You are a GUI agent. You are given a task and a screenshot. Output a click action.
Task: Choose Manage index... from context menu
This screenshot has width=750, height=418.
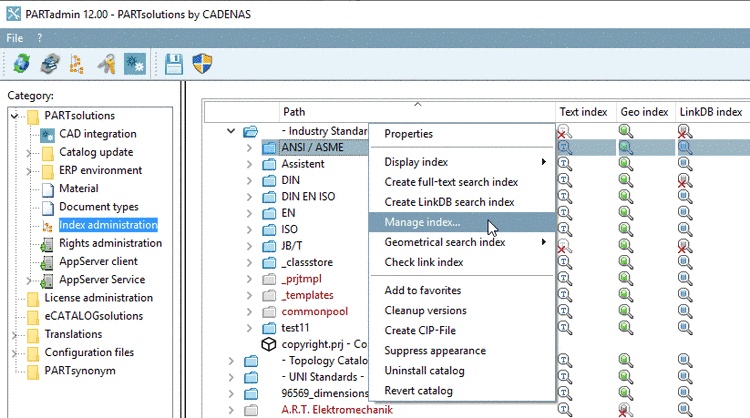point(462,222)
